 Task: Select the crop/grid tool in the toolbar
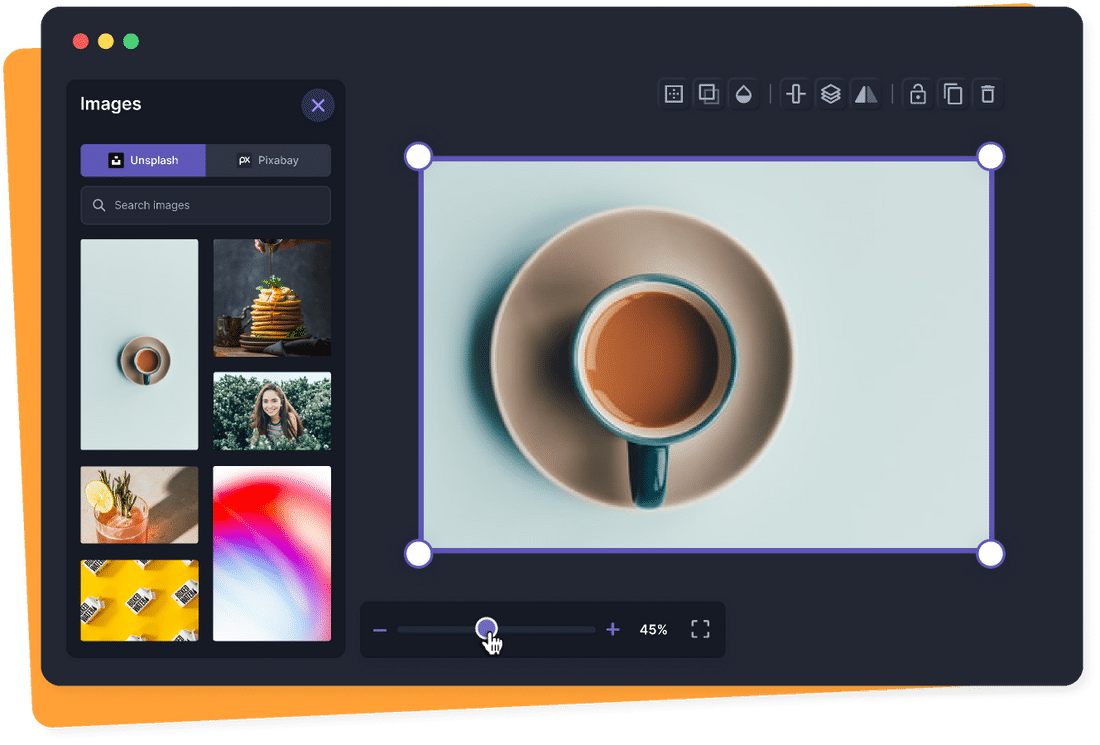[673, 93]
